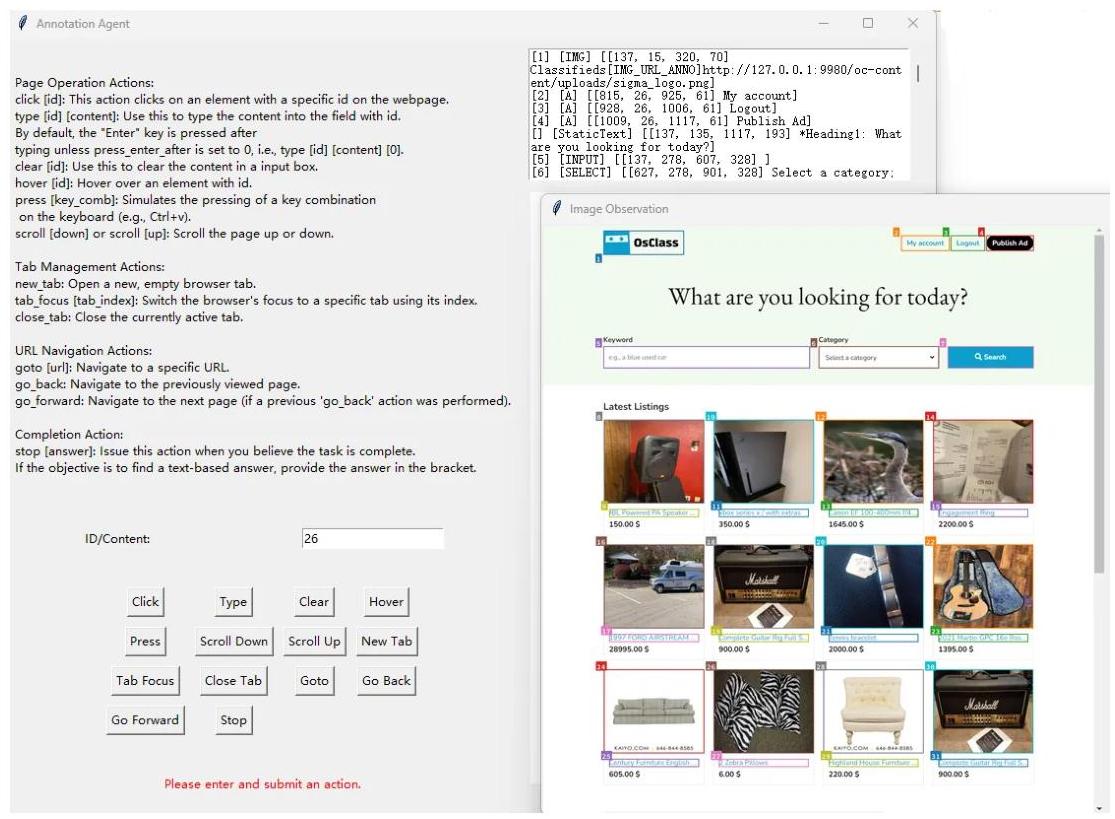Viewport: 1115px width, 819px height.
Task: Click the 'Highland House Furniture' title link
Action: coord(873,763)
